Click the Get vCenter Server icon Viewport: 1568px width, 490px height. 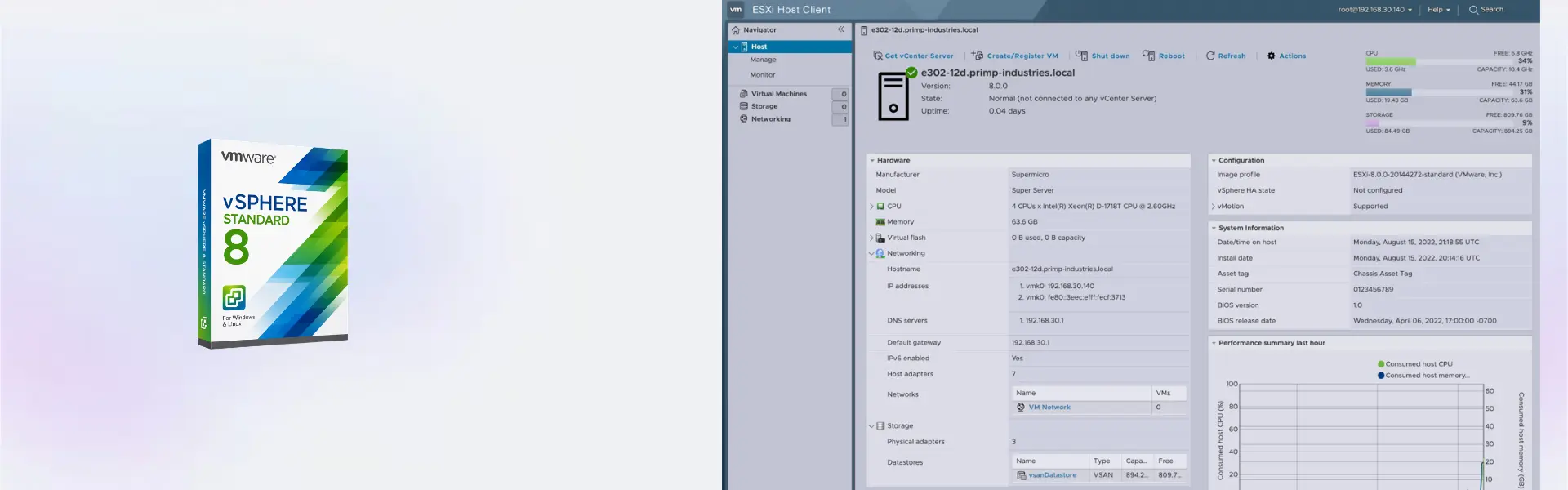tap(878, 56)
